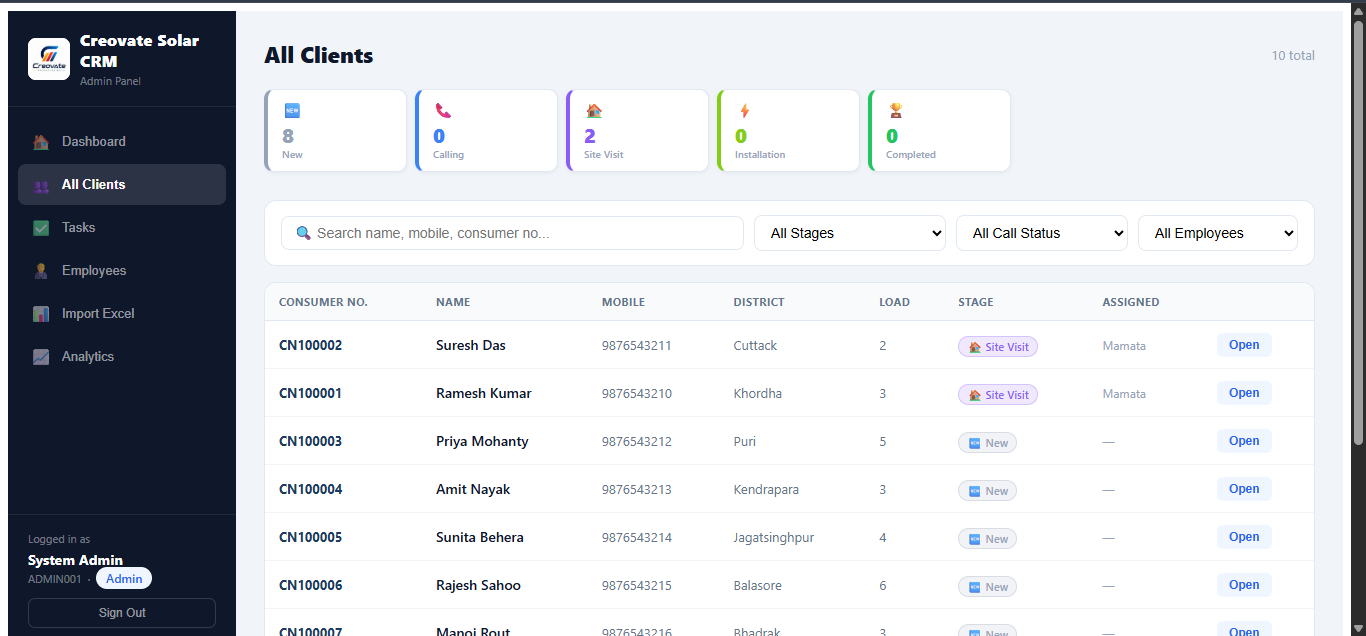
Task: Click the NEW badge icon on New card
Action: [292, 110]
